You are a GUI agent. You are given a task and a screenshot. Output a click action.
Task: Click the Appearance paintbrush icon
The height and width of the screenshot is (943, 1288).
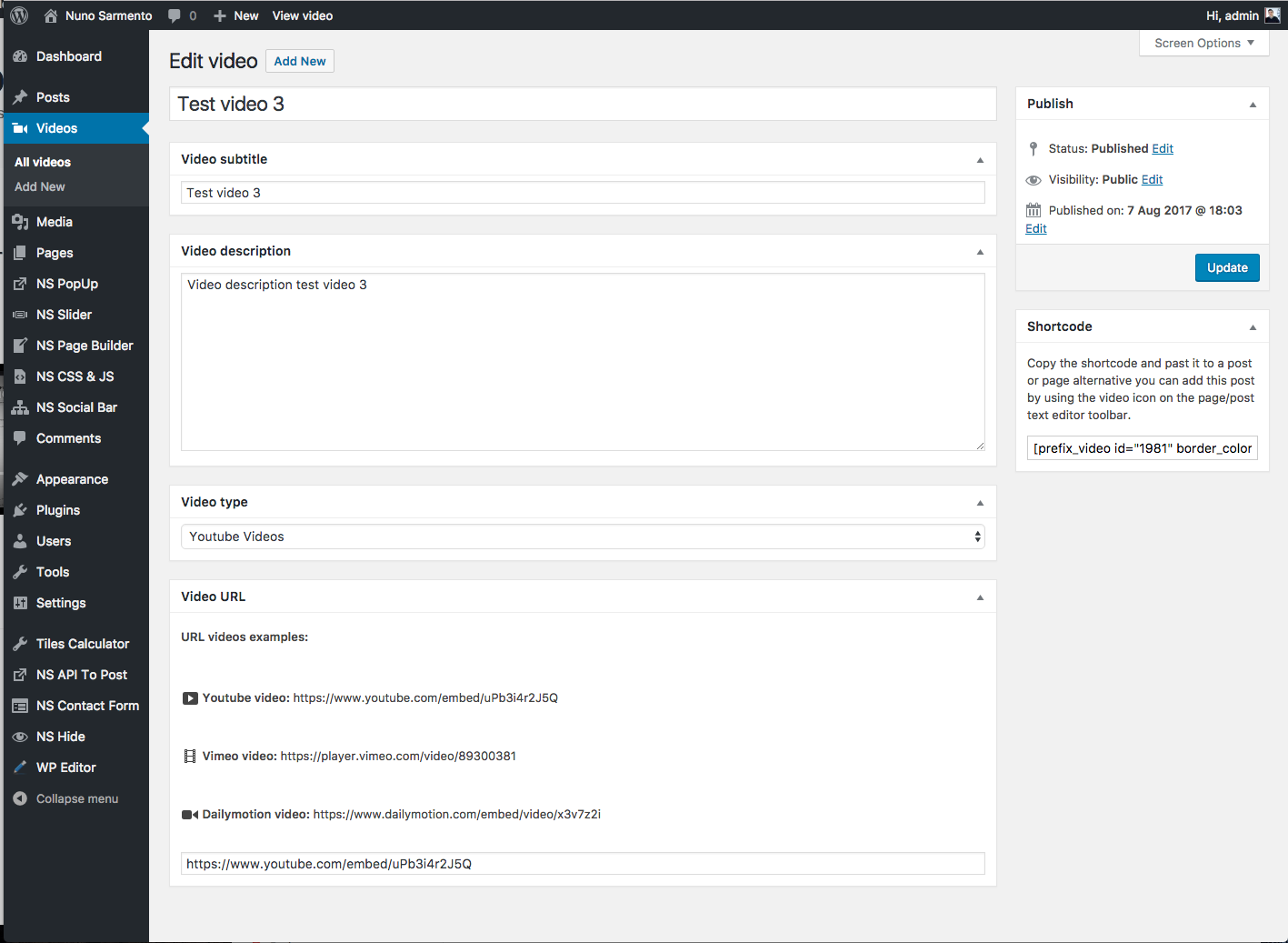point(20,479)
